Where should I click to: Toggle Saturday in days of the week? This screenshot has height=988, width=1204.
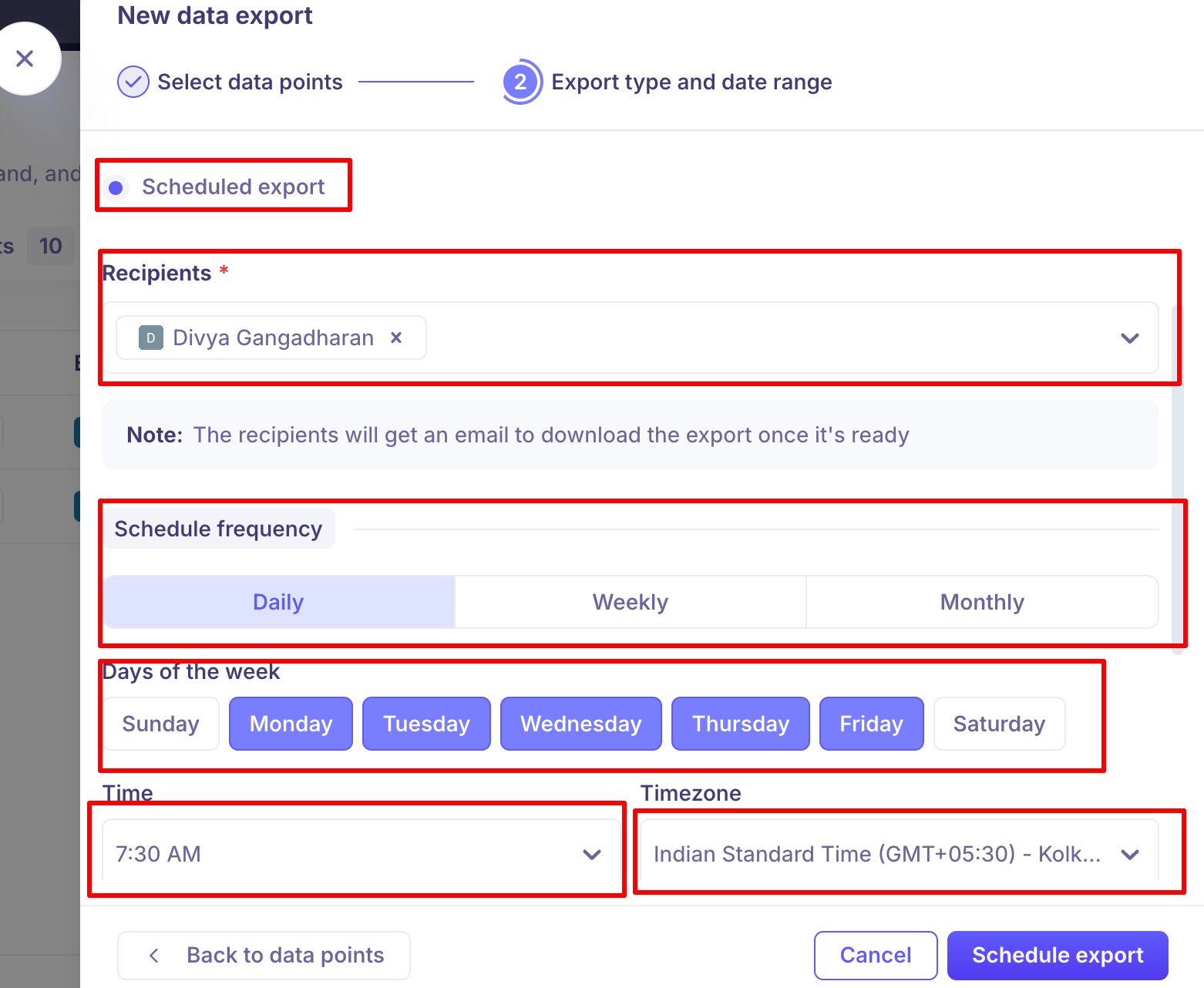[999, 724]
